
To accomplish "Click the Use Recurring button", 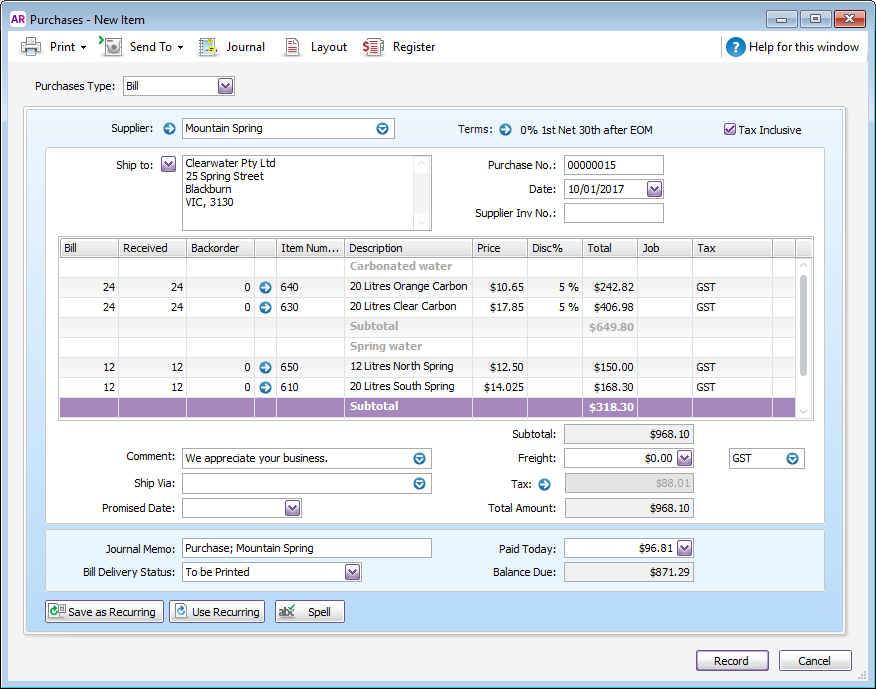I will [x=217, y=611].
